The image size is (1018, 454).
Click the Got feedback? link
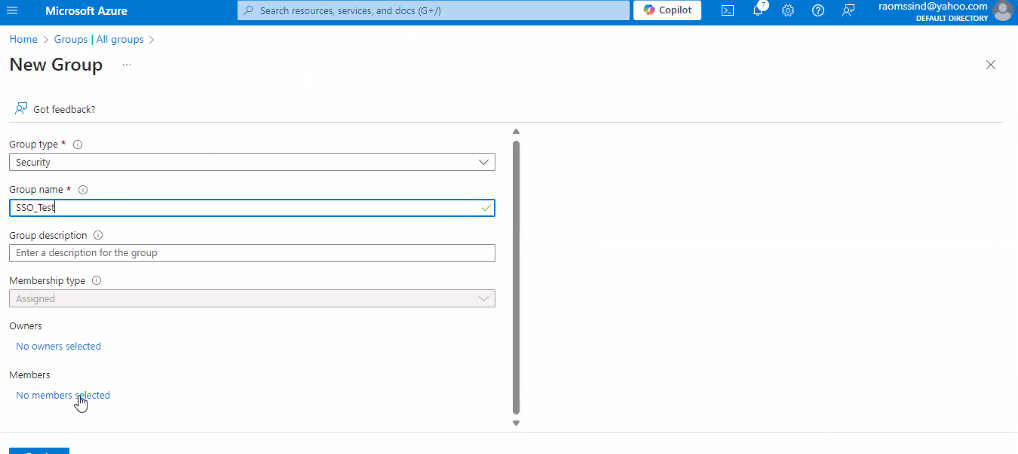coord(64,109)
